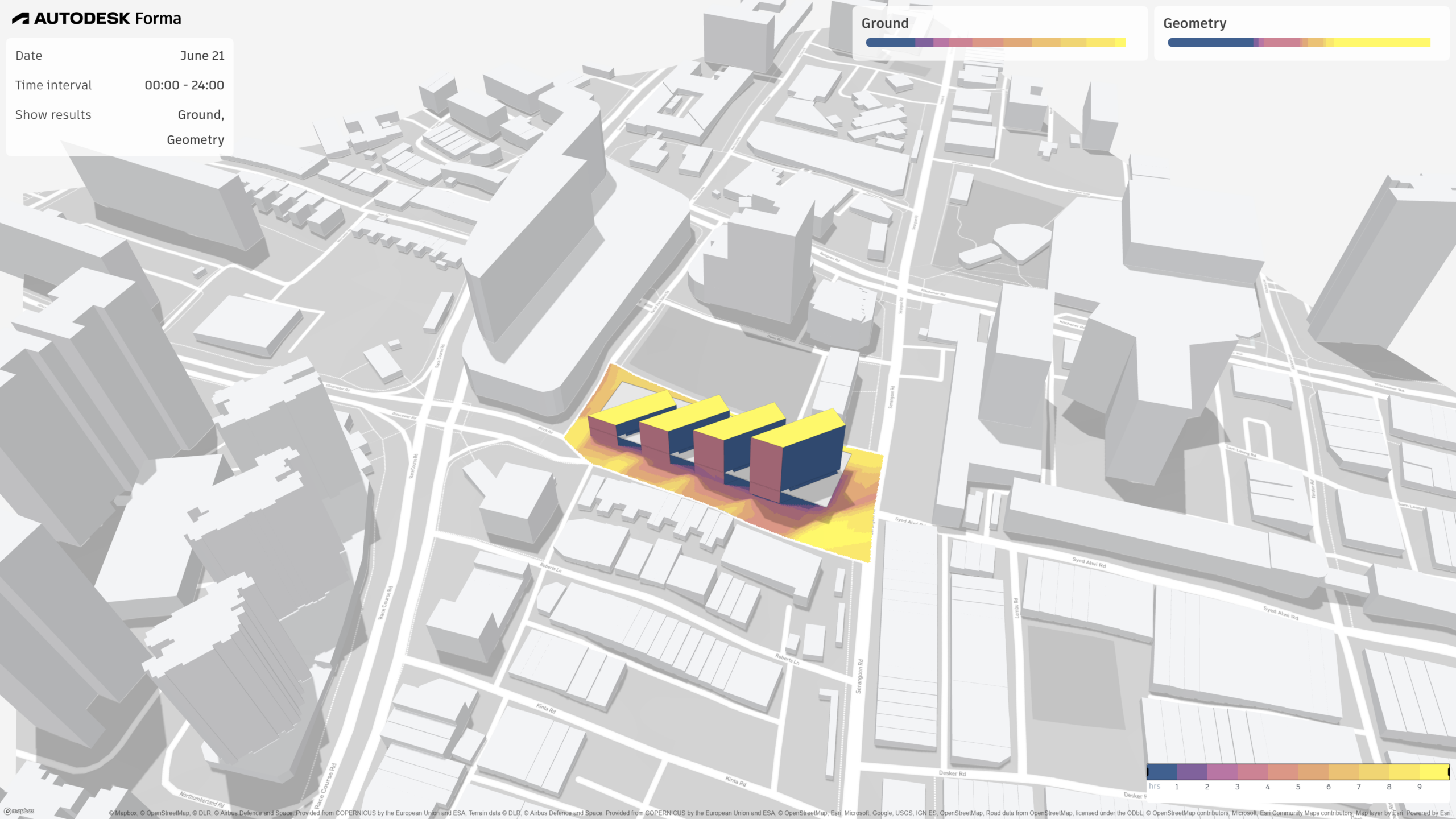Click the June 21 date value
Screen dimensions: 1456x819
(x=202, y=56)
